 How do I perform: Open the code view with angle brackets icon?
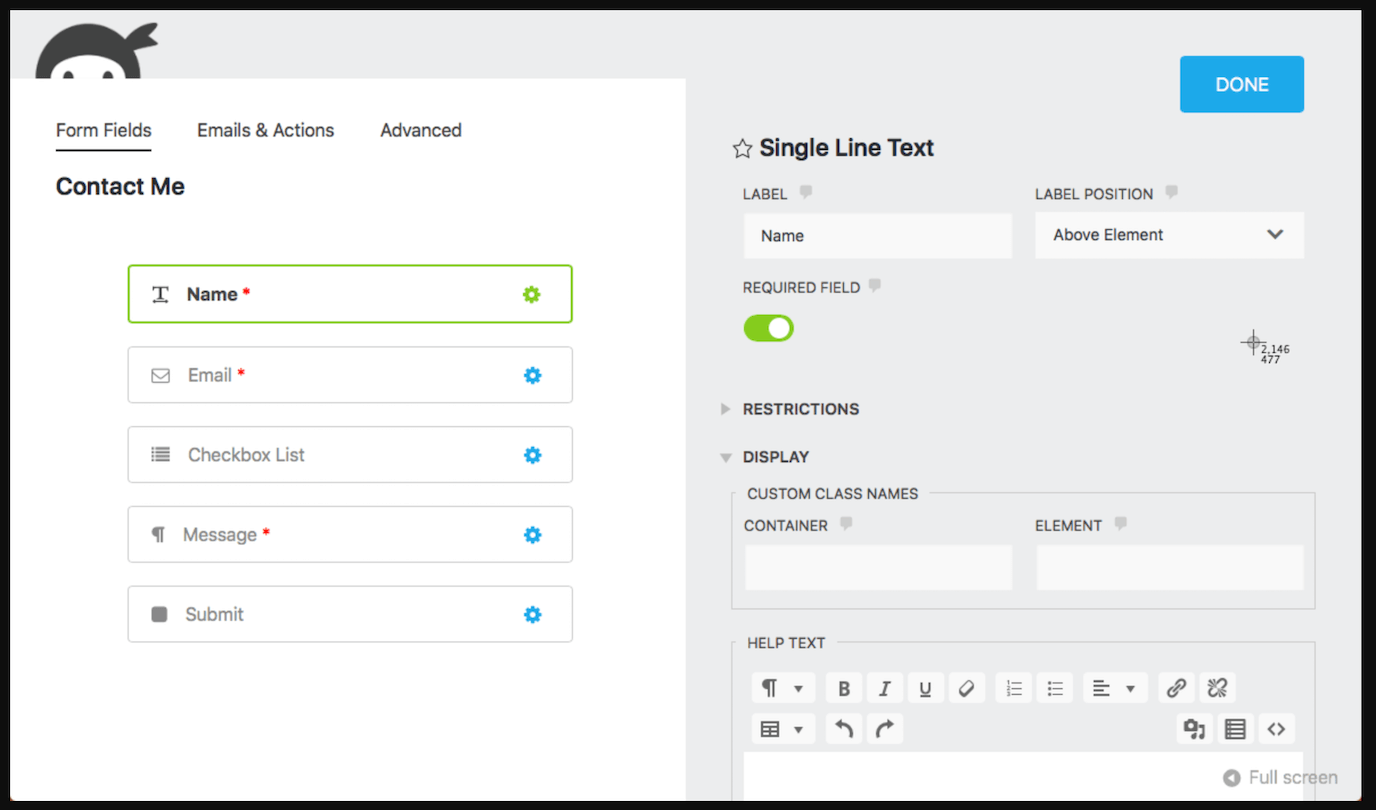click(x=1276, y=729)
